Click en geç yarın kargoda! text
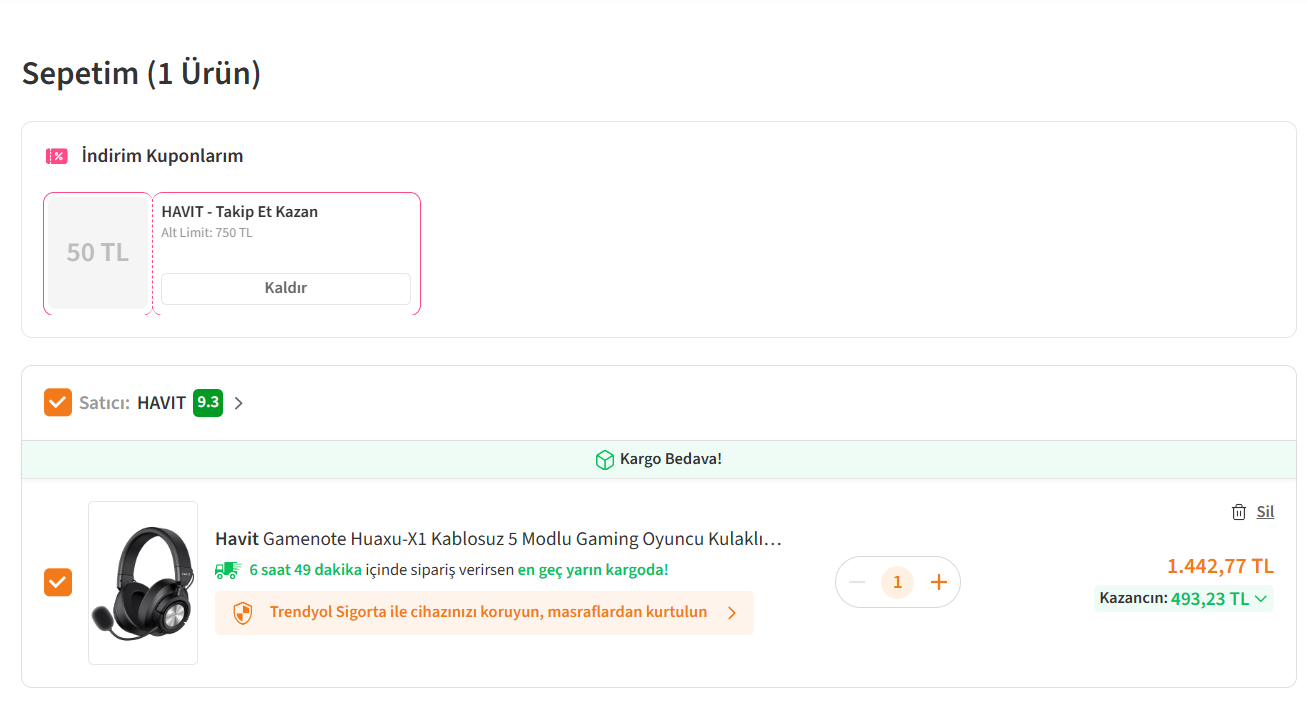This screenshot has width=1307, height=715. pos(592,570)
